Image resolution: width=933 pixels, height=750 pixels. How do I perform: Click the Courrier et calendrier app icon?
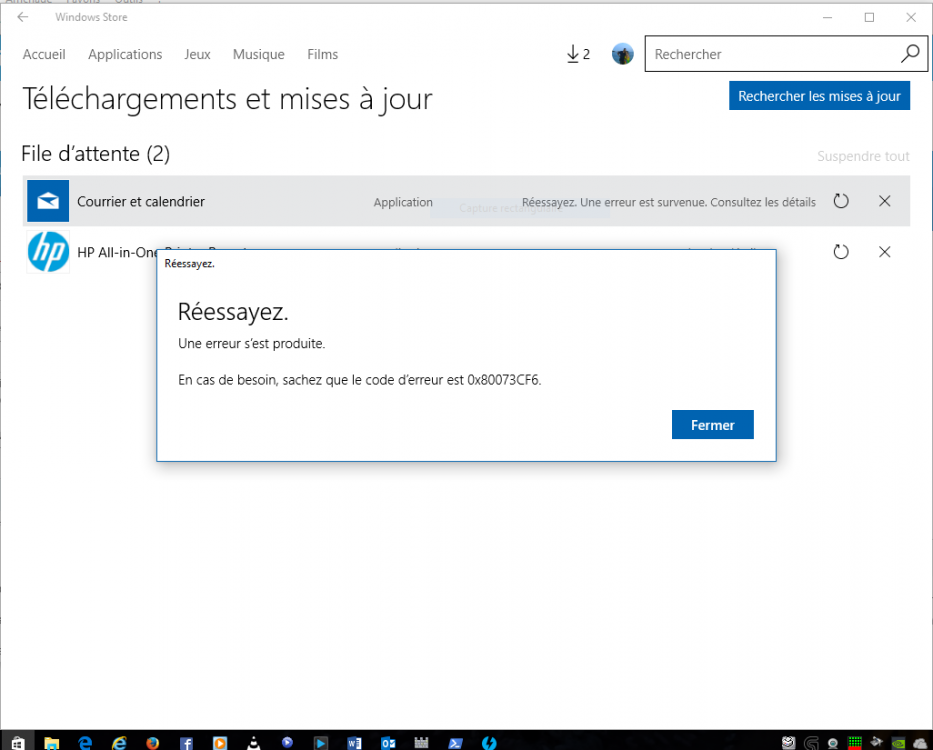tap(48, 201)
